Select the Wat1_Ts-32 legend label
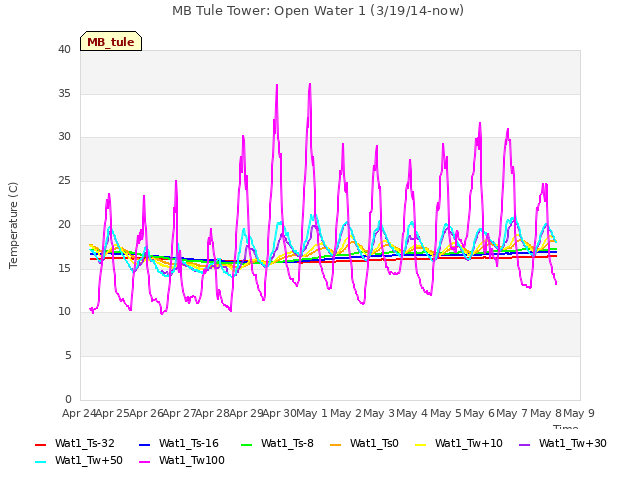 84,443
